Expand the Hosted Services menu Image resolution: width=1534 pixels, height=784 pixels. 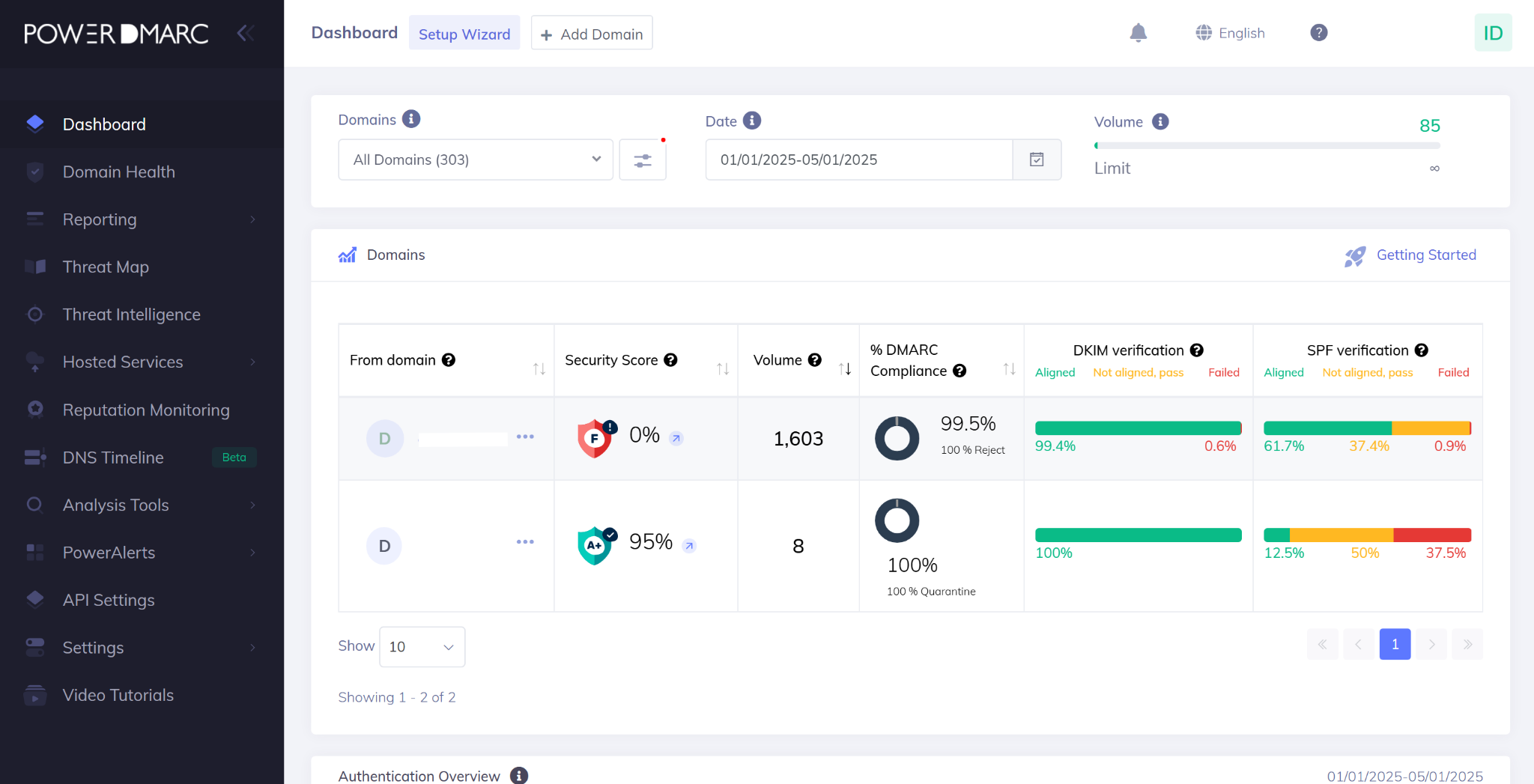pyautogui.click(x=142, y=362)
